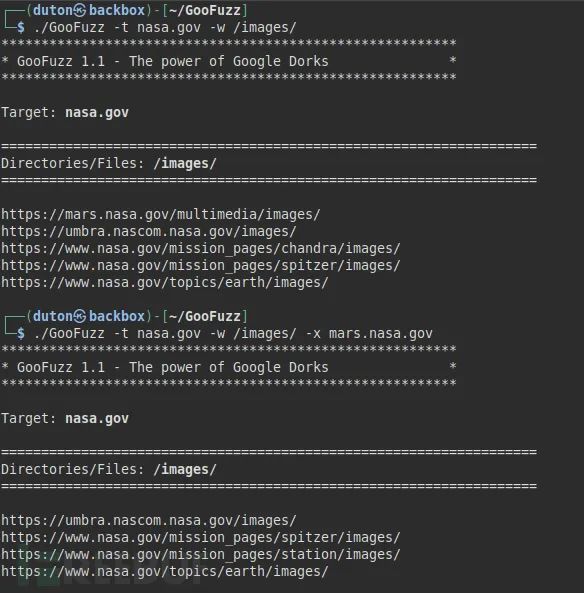Click first Directories/Files /images/ heading

coord(109,163)
